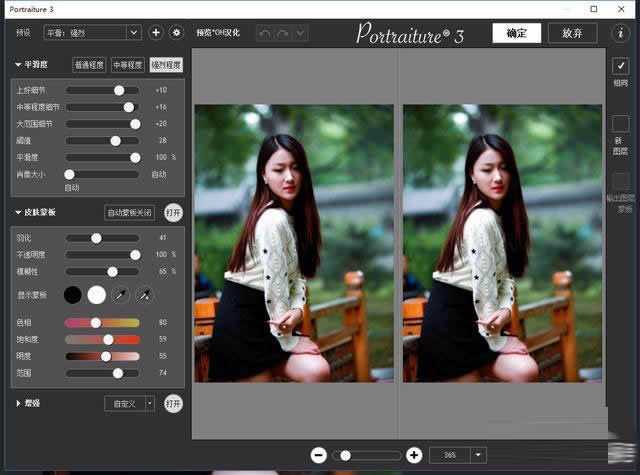
Task: Click the zoom out minus icon
Action: 318,455
